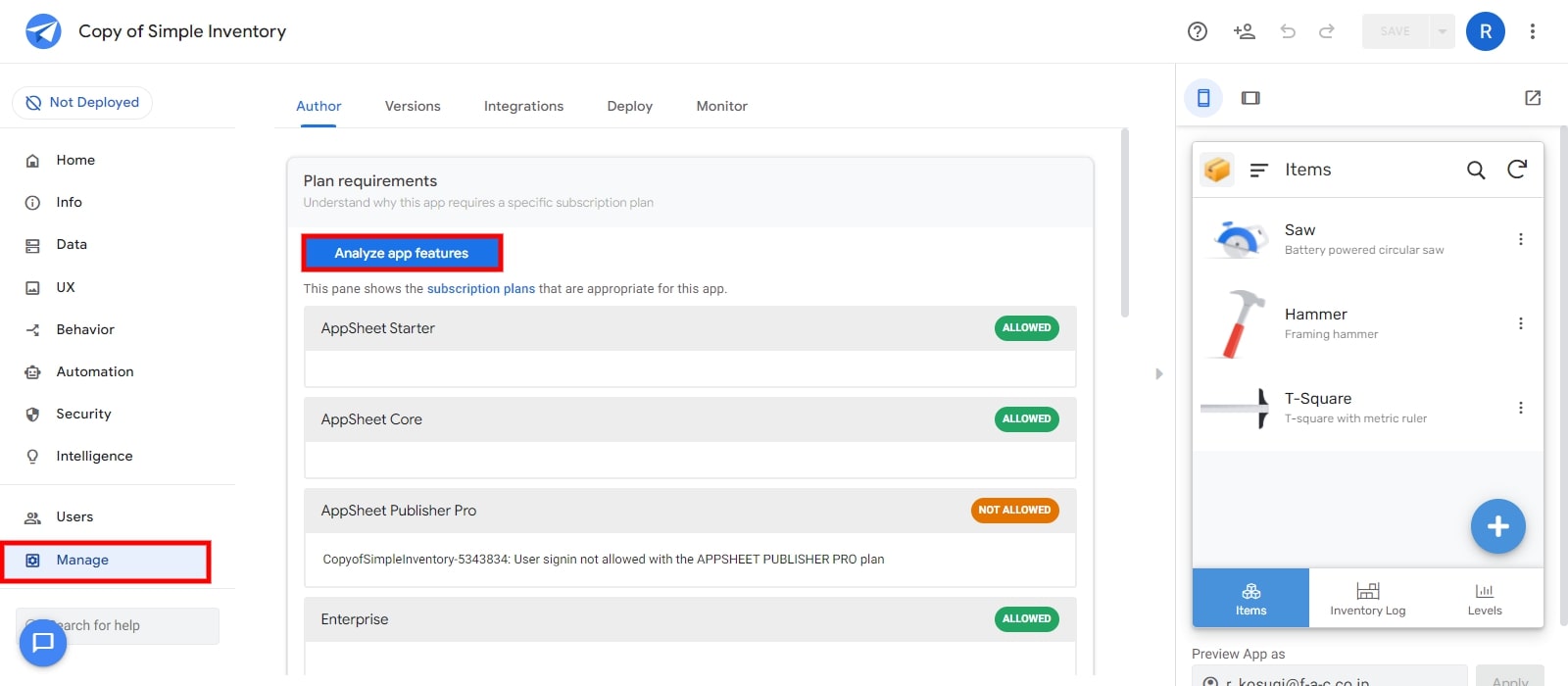Switch to the Versions tab

coord(413,106)
